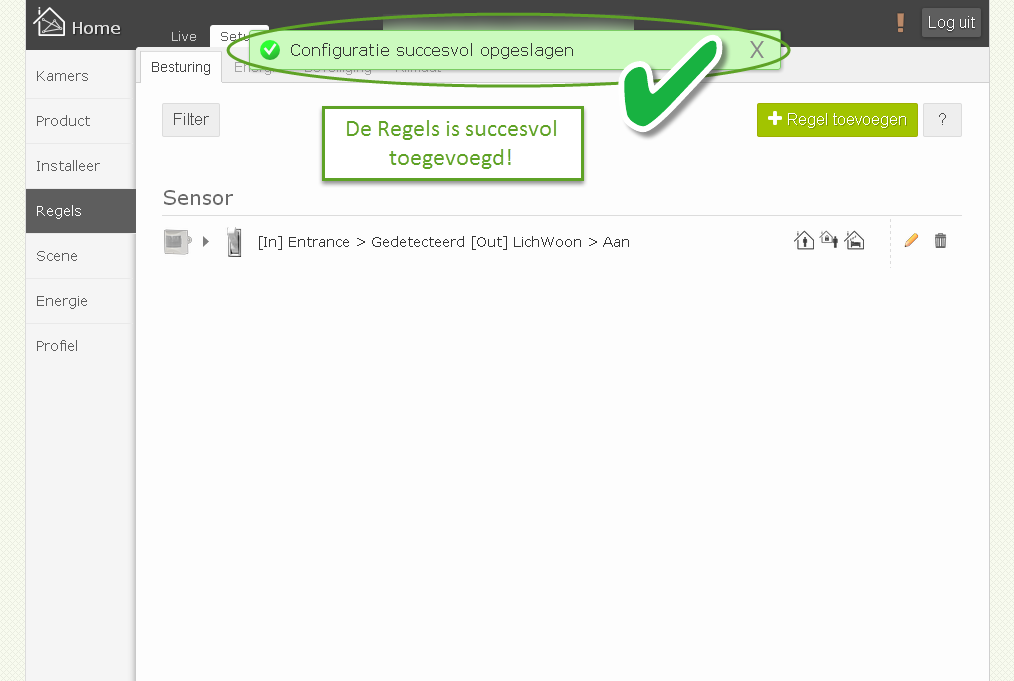Image resolution: width=1014 pixels, height=681 pixels.
Task: Open the Filter options
Action: click(191, 120)
